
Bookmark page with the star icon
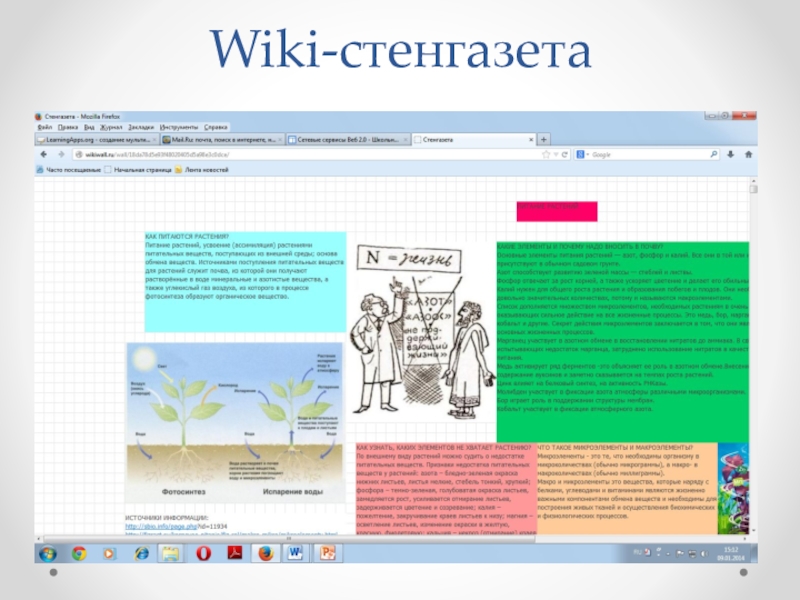pyautogui.click(x=546, y=155)
